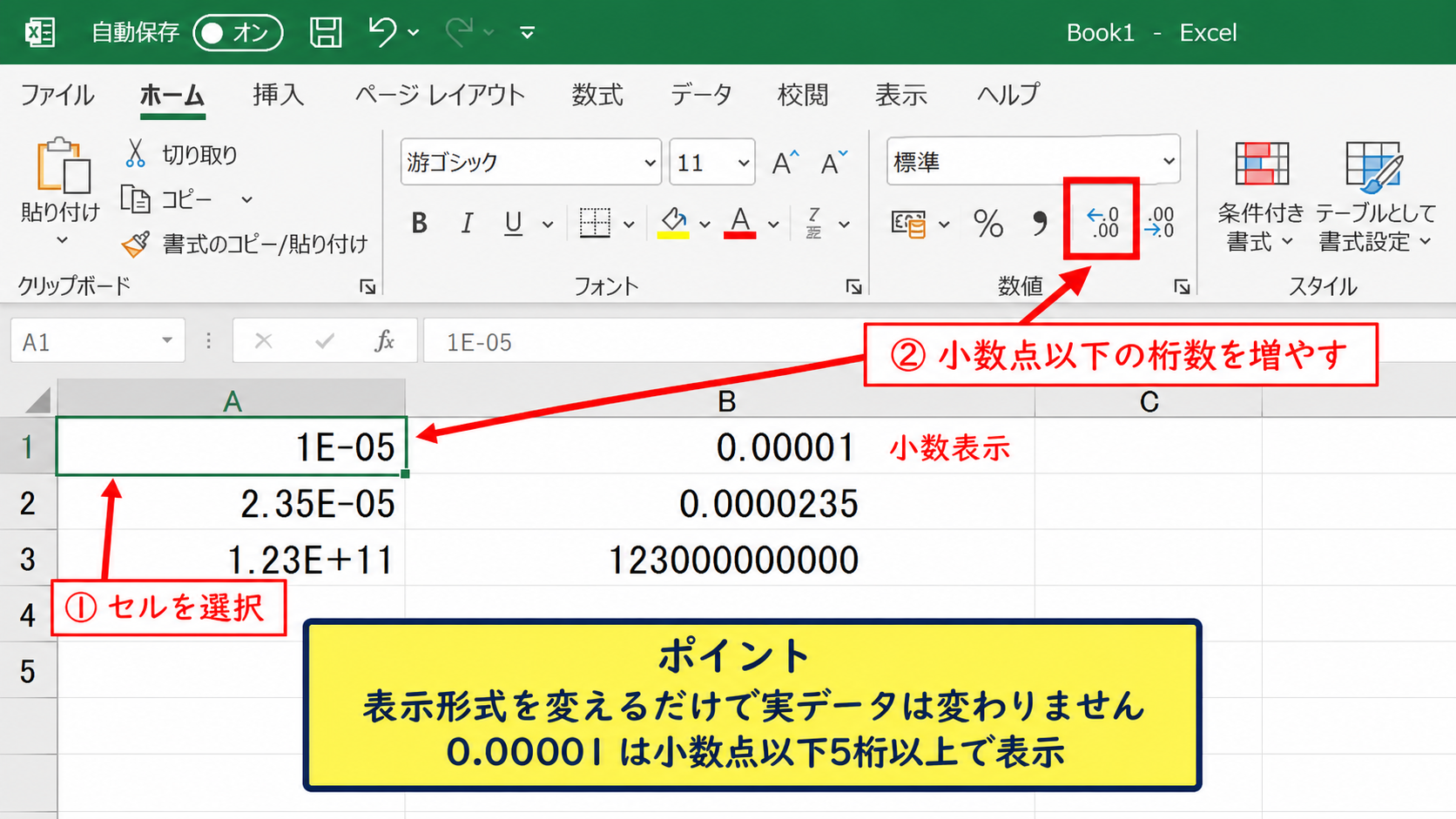This screenshot has height=819, width=1456.
Task: Apply red font color
Action: 740,223
